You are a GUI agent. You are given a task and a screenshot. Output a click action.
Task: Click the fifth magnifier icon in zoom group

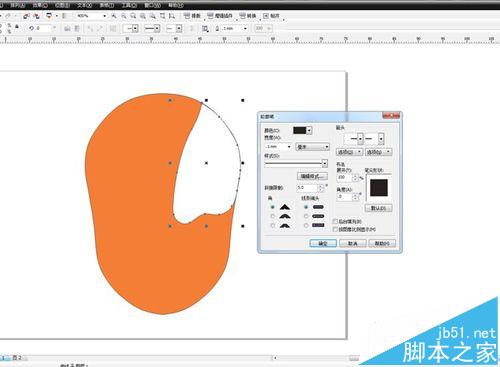(x=153, y=16)
